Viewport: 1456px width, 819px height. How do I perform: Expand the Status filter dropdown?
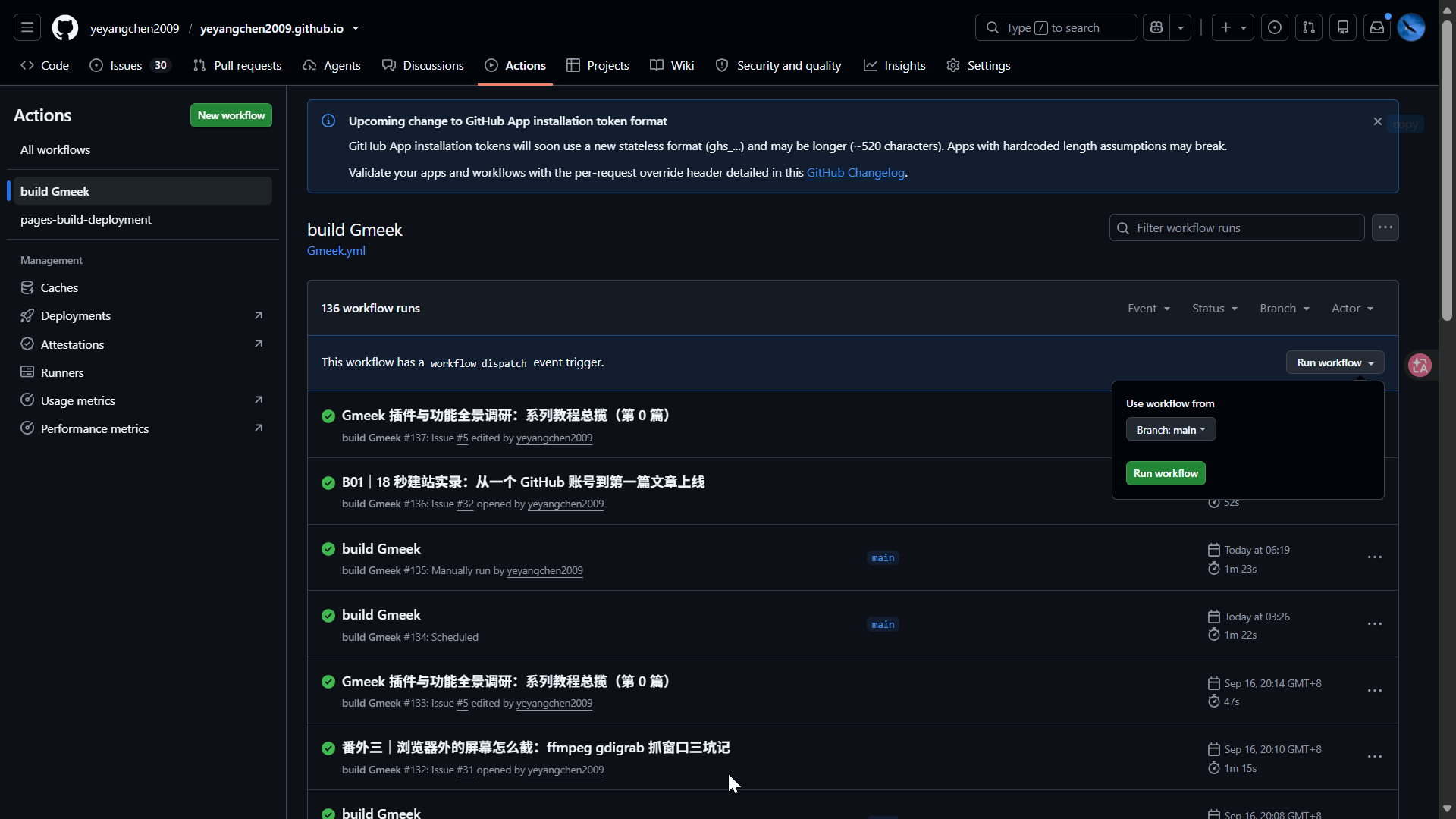click(1215, 309)
